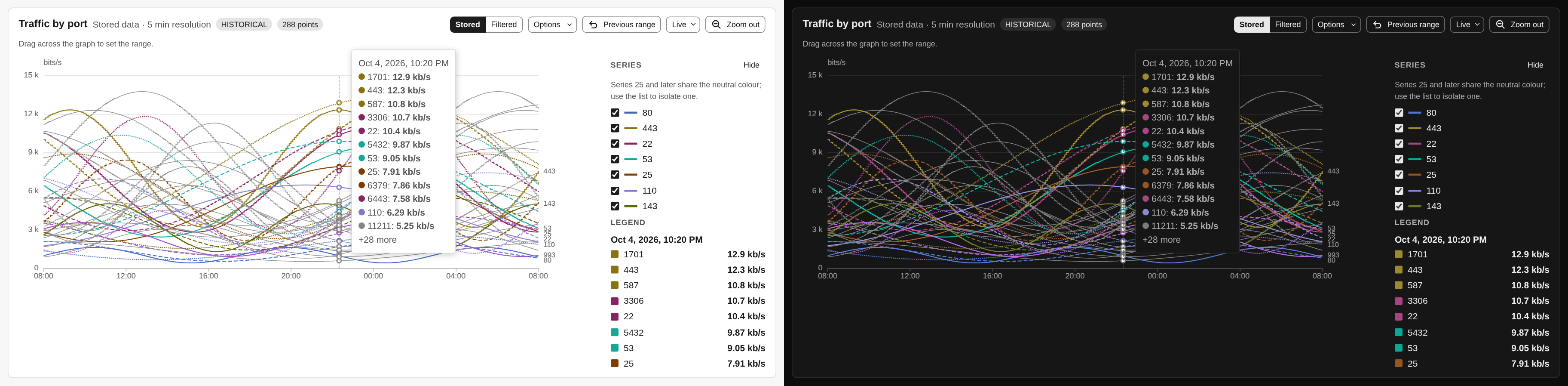Click the 1701 legend swatch in light panel

[x=615, y=254]
